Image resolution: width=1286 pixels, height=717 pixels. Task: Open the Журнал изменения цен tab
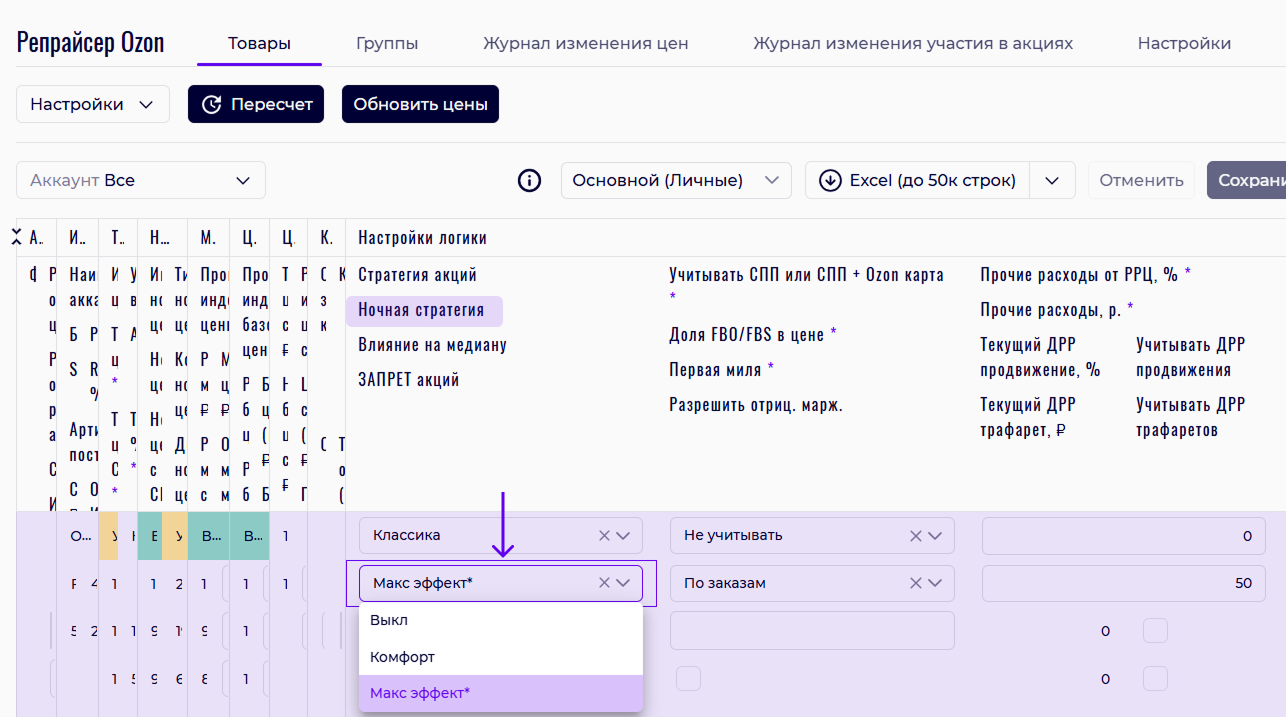click(585, 44)
